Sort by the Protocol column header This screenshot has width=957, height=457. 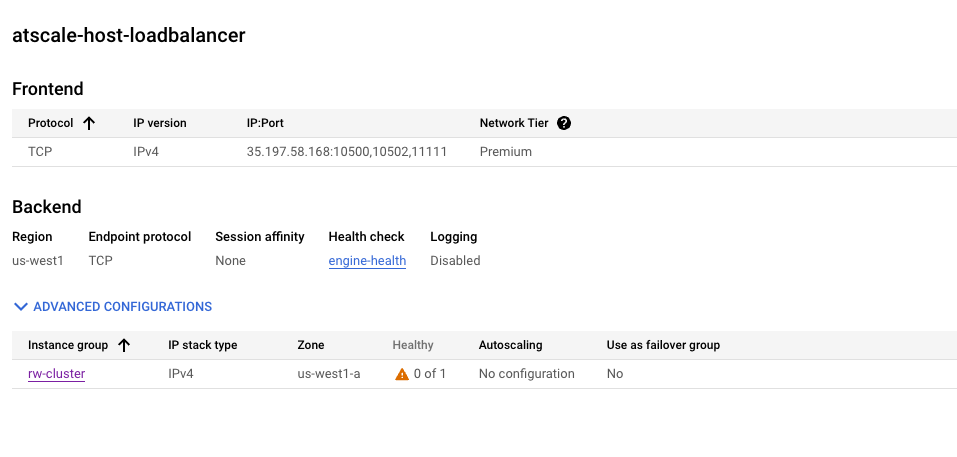[x=51, y=123]
